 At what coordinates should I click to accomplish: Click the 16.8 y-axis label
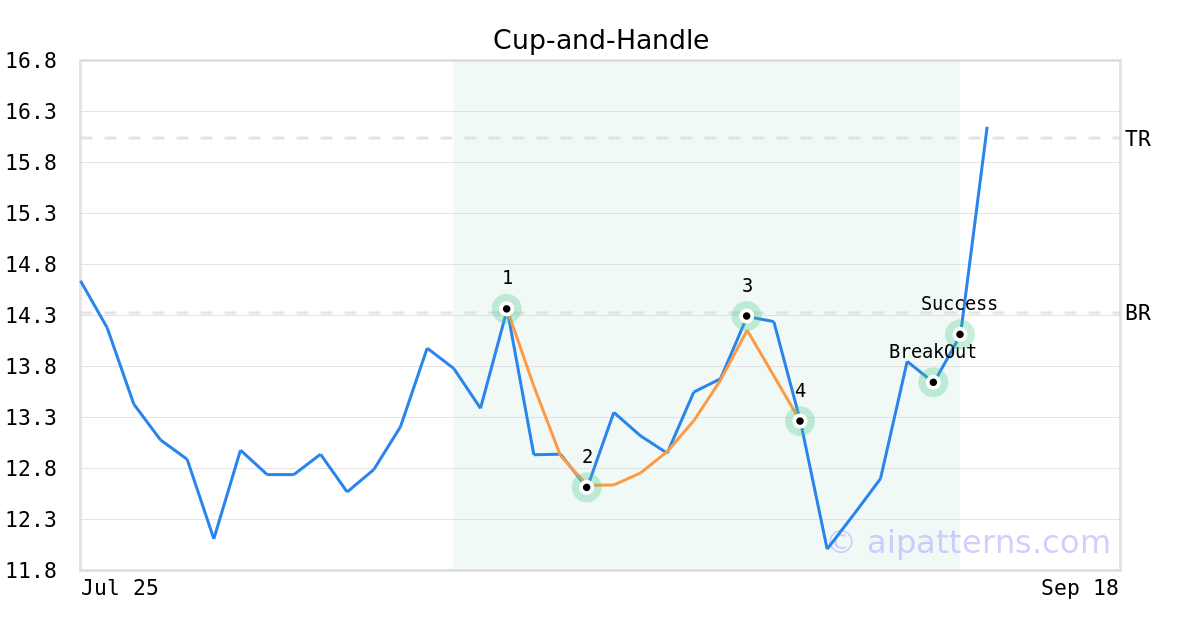pyautogui.click(x=31, y=61)
